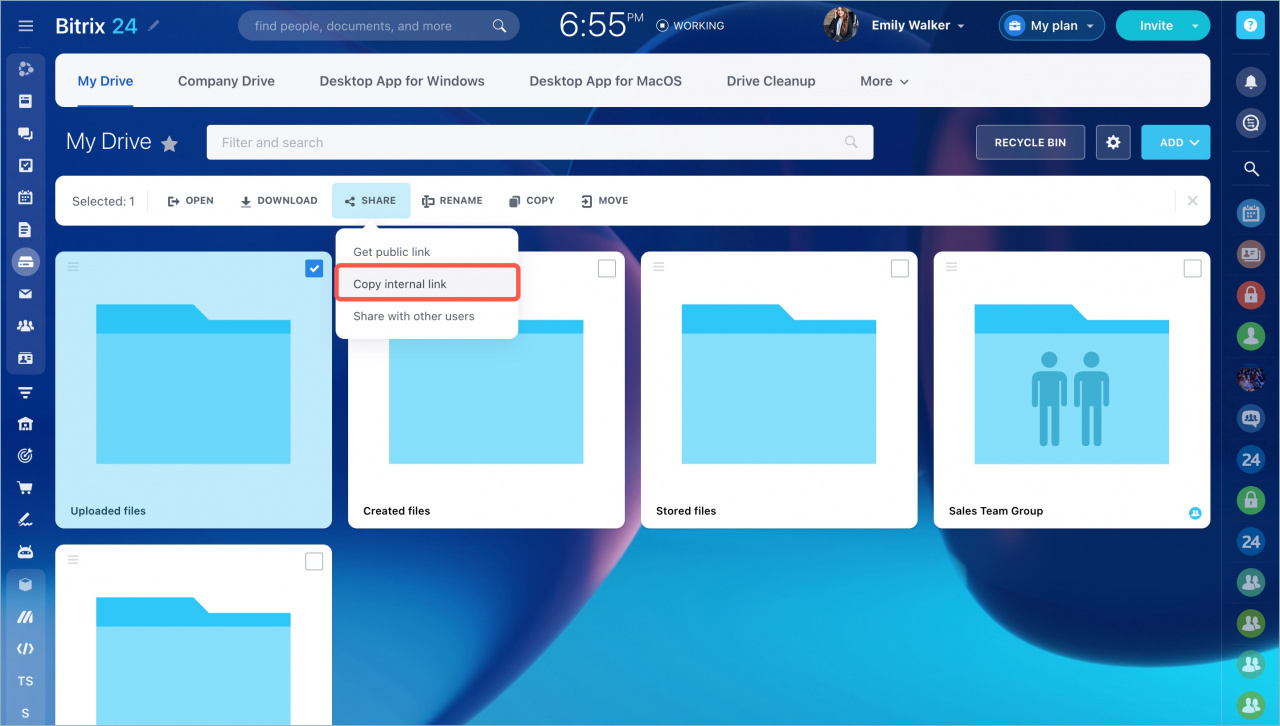Check the Stored files folder checkbox
Viewport: 1280px width, 726px height.
(x=900, y=268)
